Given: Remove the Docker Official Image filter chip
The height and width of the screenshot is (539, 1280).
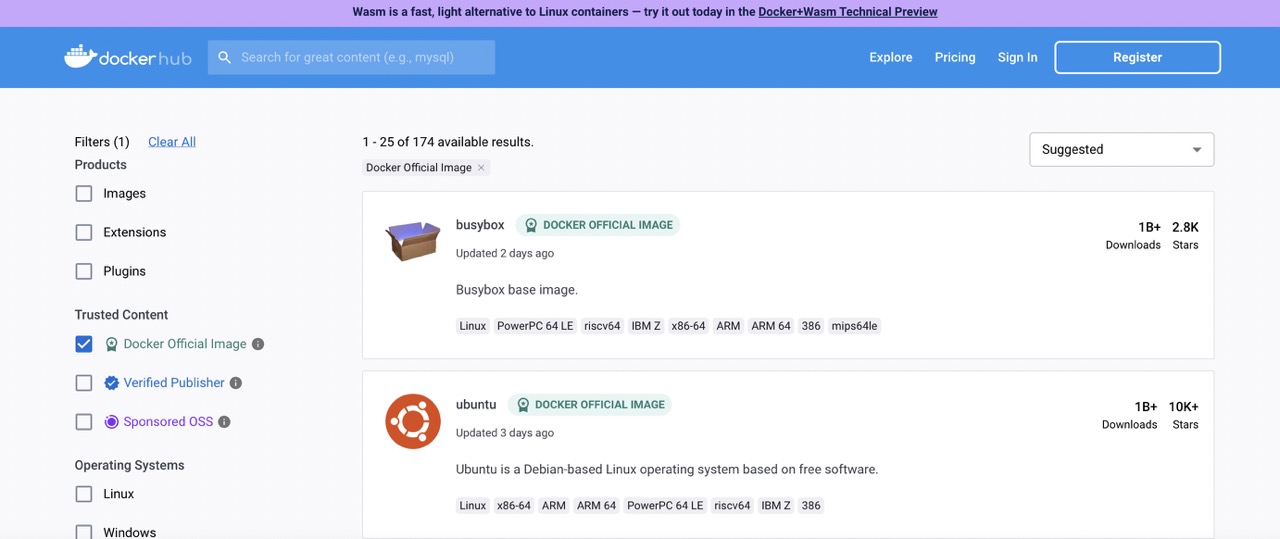Looking at the screenshot, I should [481, 168].
